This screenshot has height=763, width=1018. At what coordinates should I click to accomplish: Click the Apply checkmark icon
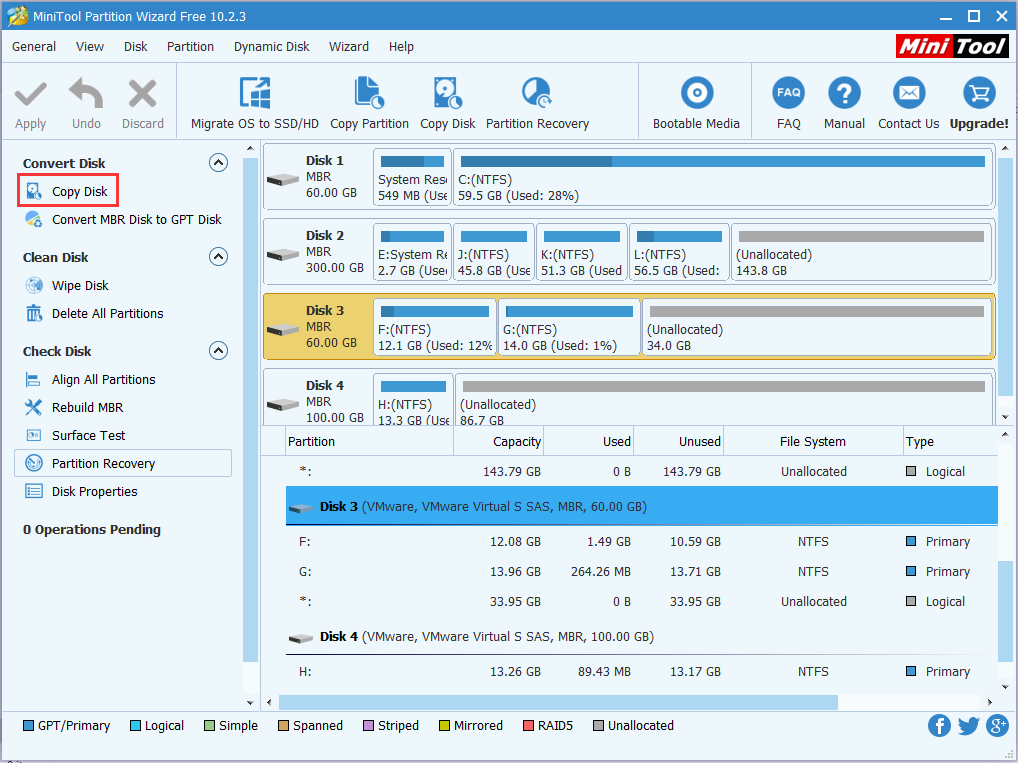[31, 94]
